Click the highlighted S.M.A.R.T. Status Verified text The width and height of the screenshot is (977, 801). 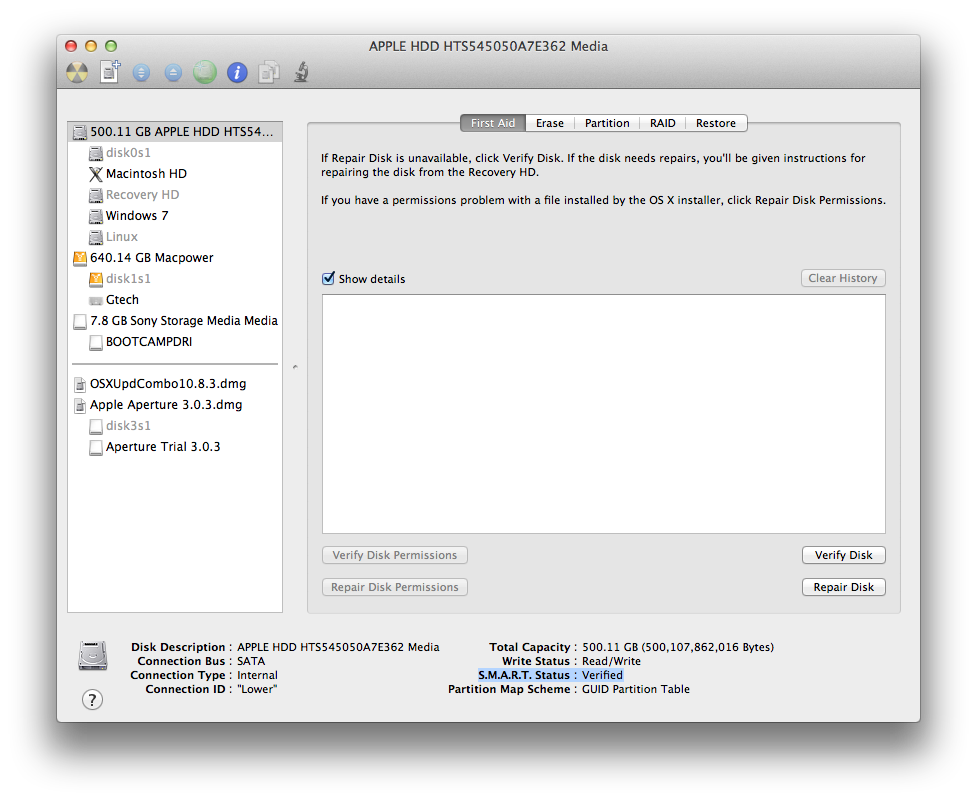point(551,675)
